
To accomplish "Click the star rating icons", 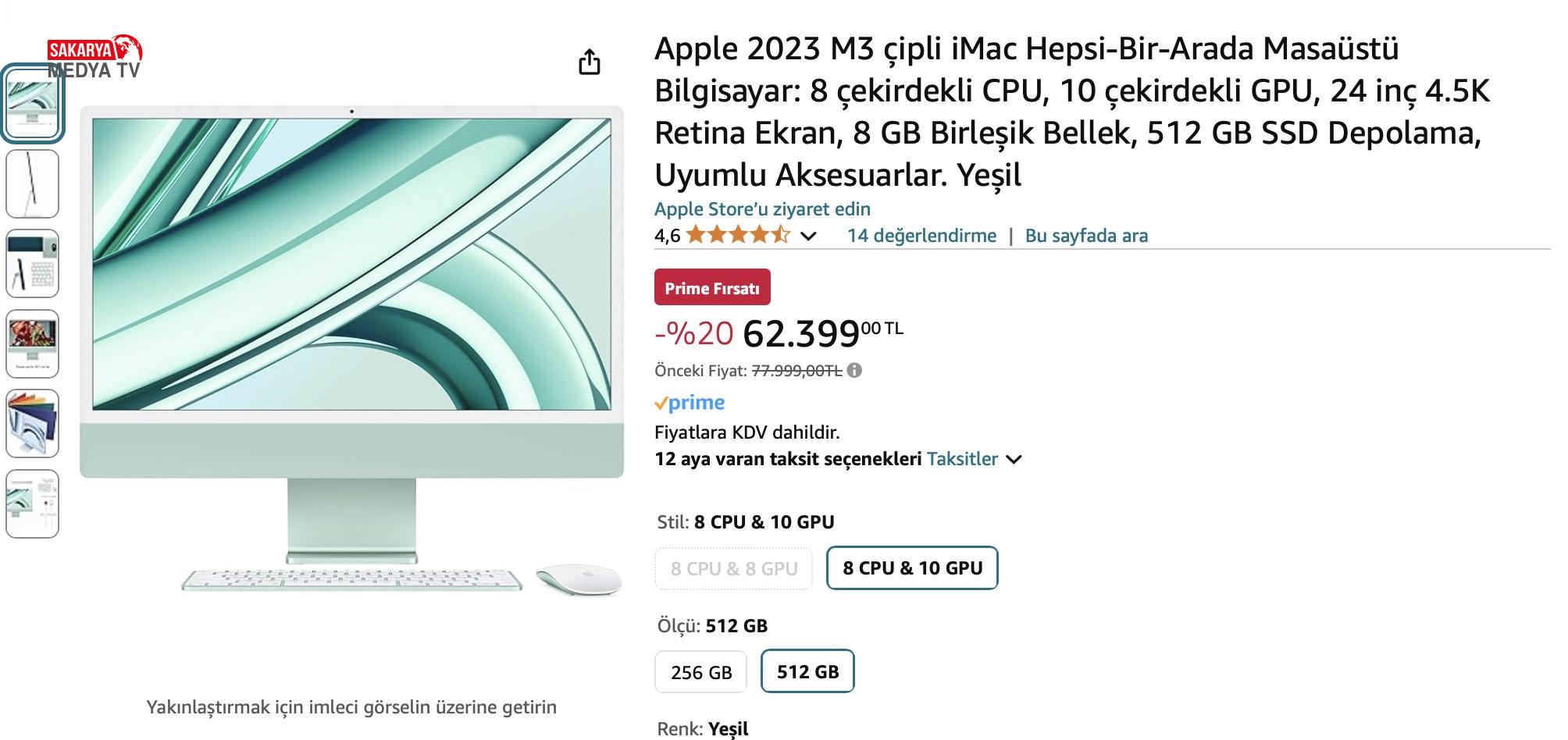I will click(737, 235).
